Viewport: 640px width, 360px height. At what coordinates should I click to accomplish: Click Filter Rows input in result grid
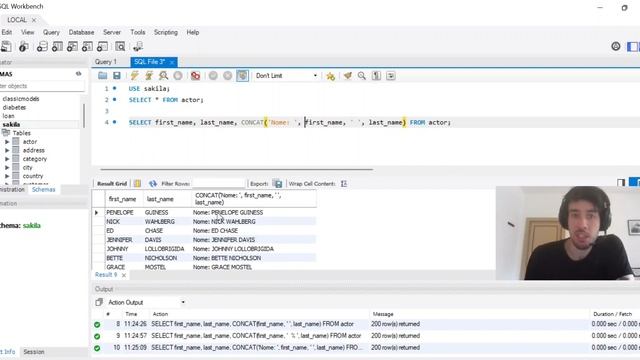218,184
